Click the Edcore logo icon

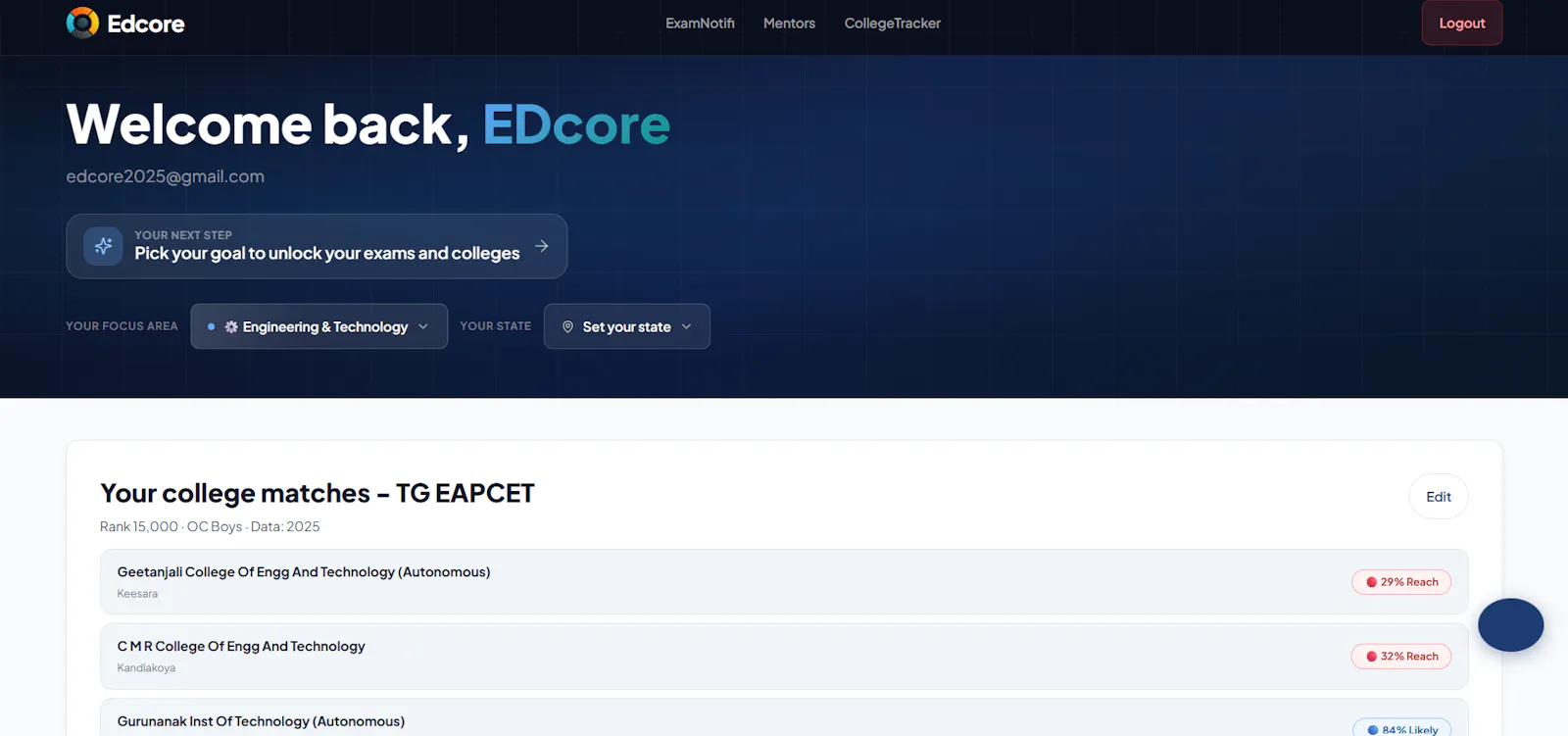pos(82,23)
